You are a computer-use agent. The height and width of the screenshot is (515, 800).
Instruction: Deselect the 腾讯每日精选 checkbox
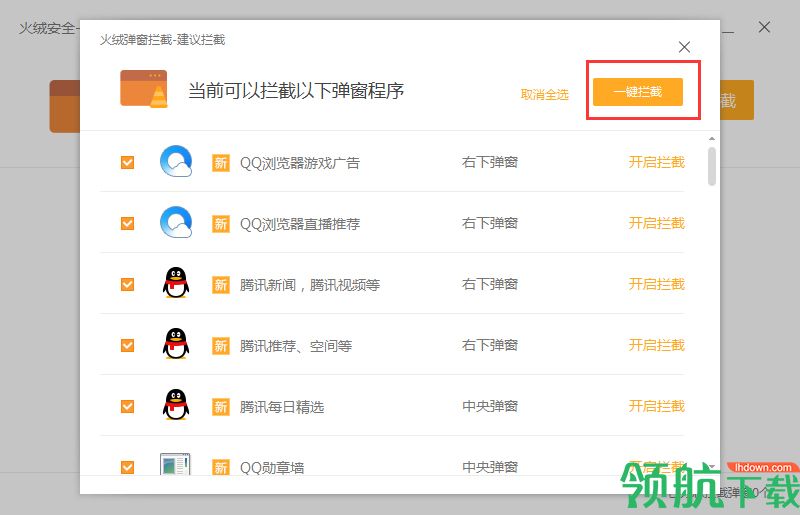pyautogui.click(x=128, y=406)
